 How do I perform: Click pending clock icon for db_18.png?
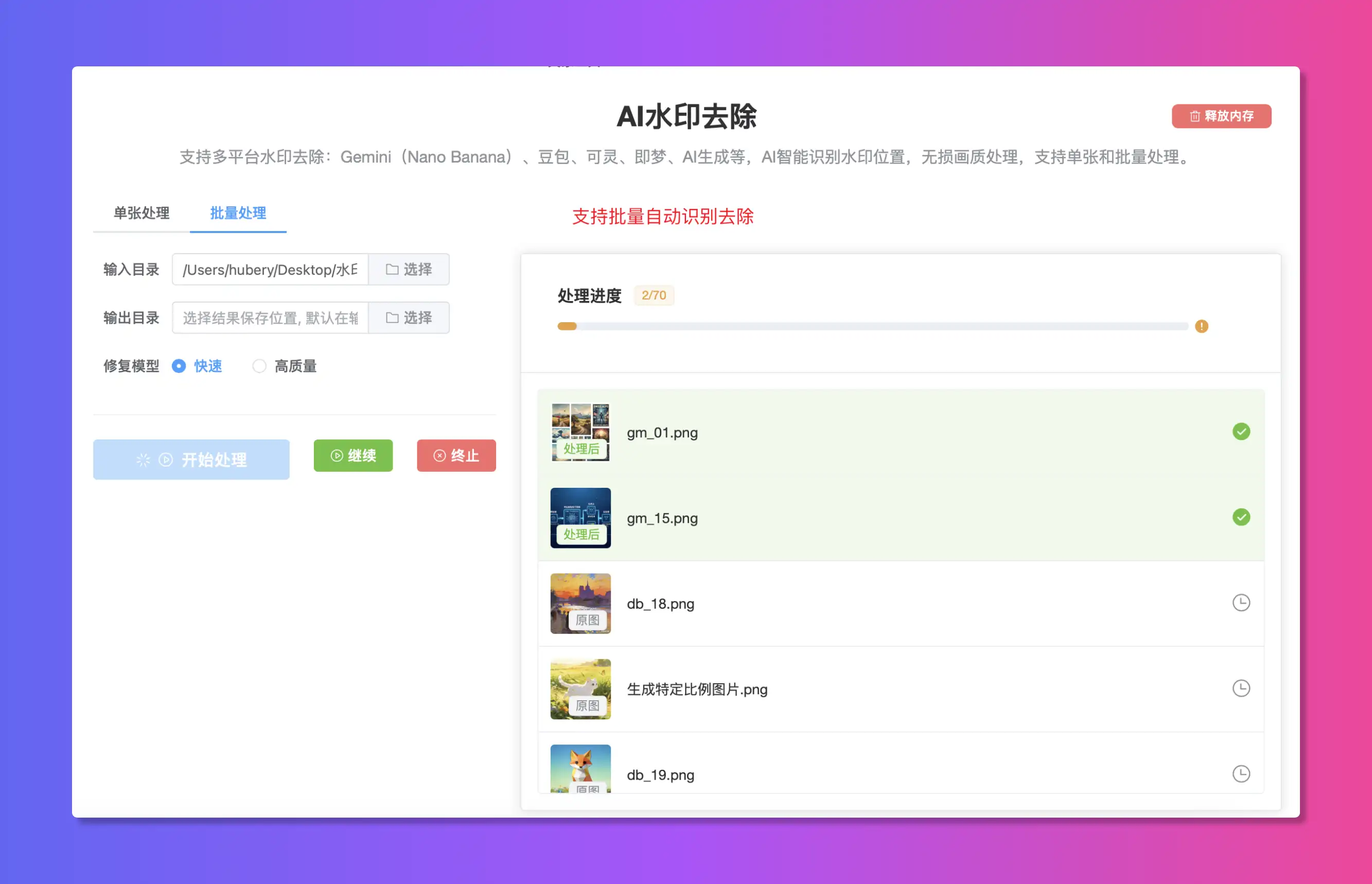[x=1241, y=603]
